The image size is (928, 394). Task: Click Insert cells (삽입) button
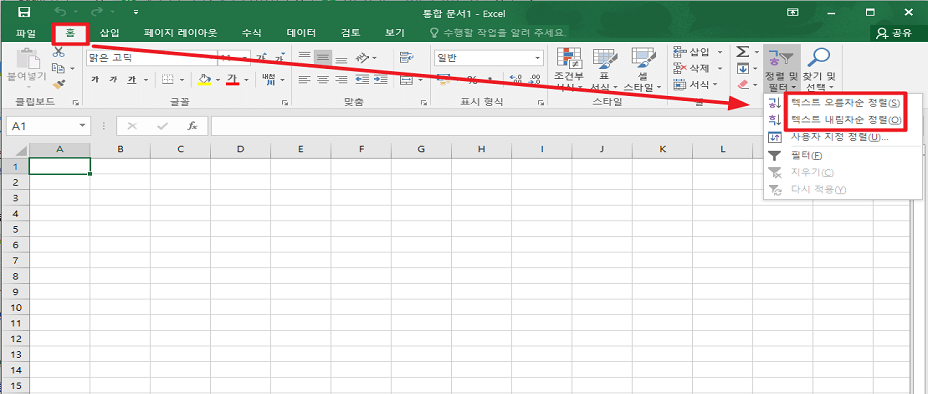click(x=697, y=53)
